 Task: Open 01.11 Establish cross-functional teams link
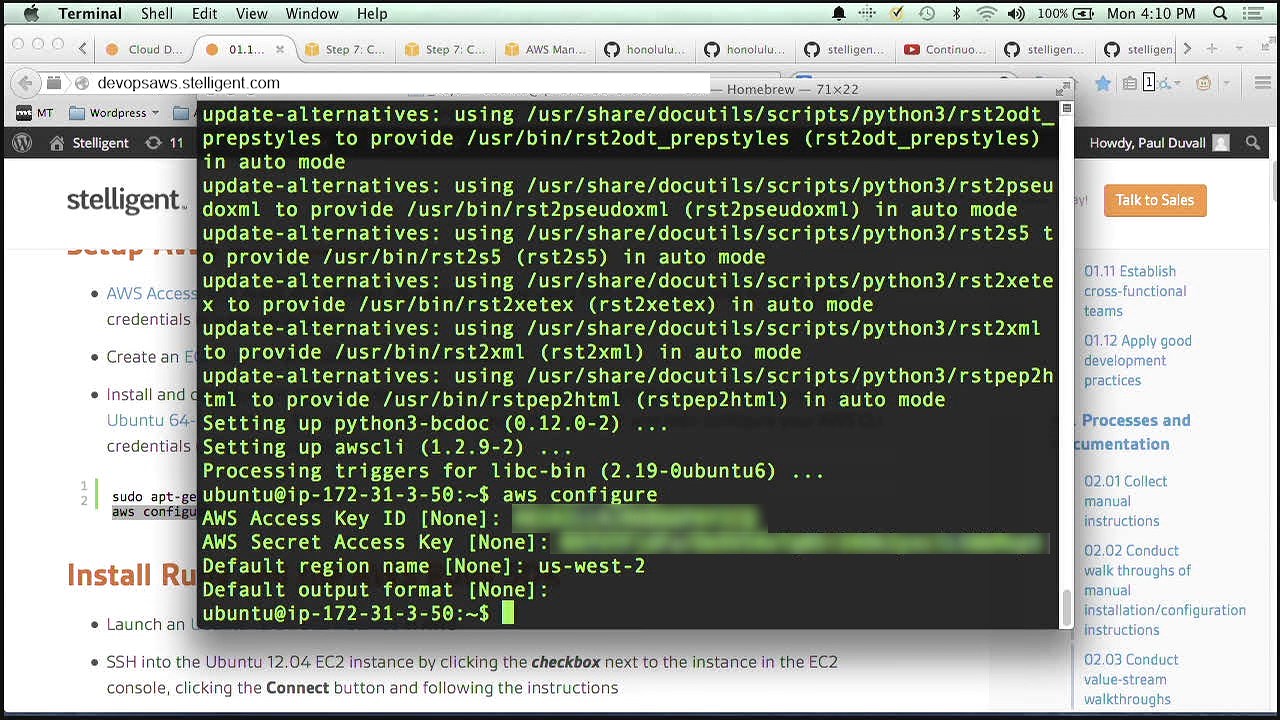(x=1135, y=291)
